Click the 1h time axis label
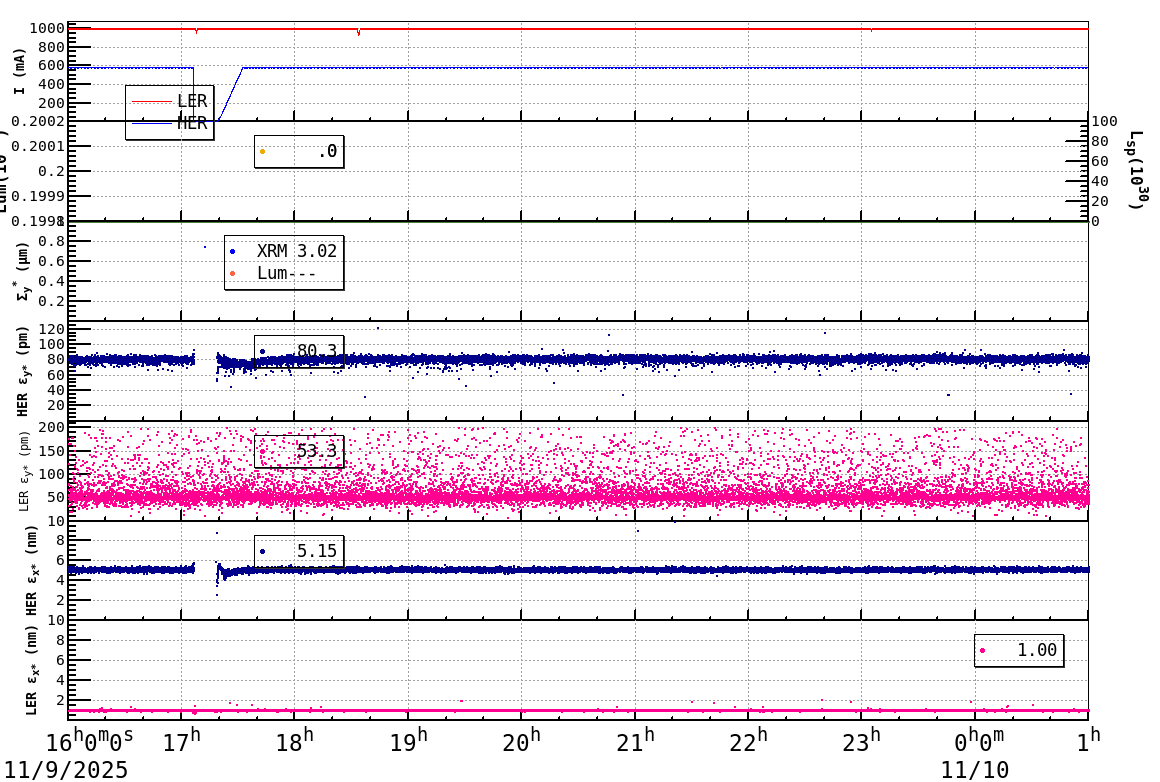 [x=1088, y=741]
